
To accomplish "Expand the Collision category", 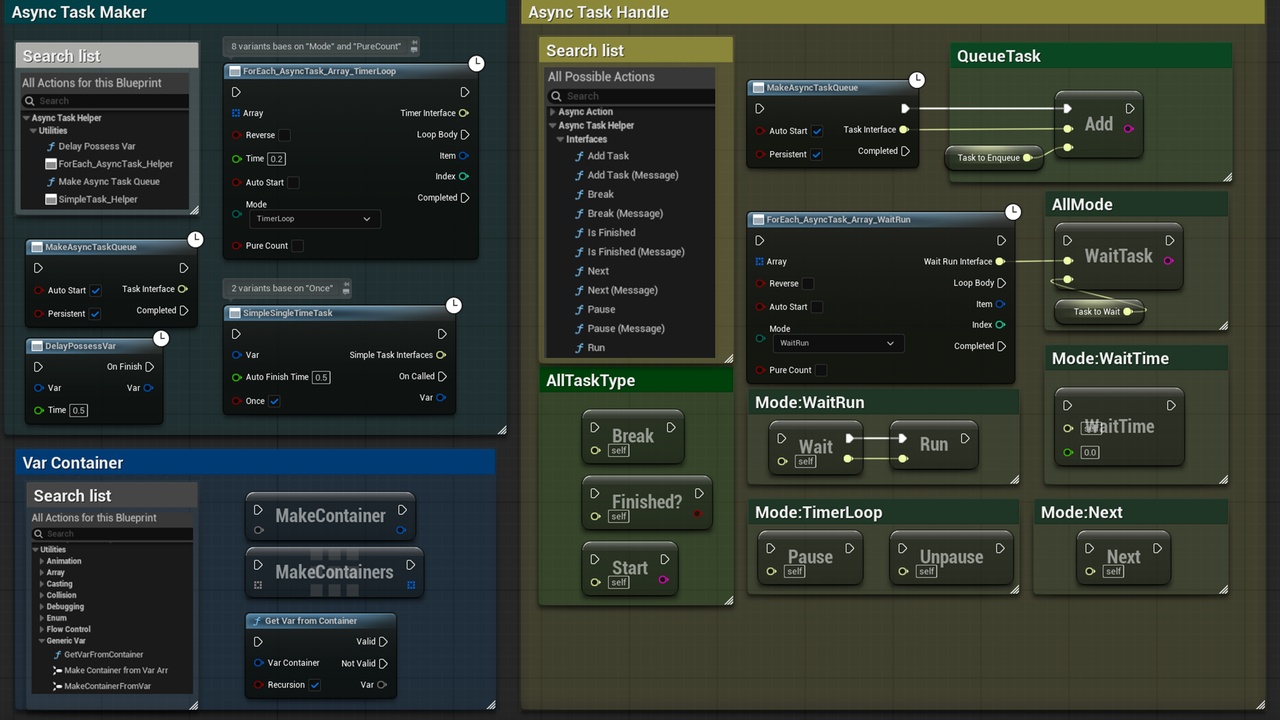I will pos(42,595).
